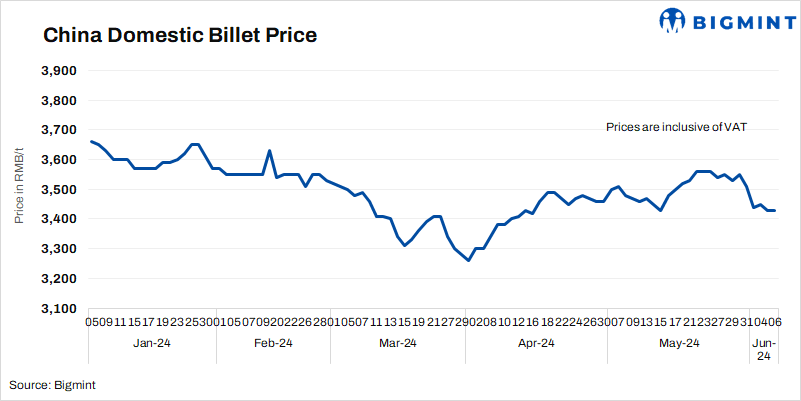The width and height of the screenshot is (801, 401).
Task: Select the Feb-24 month label
Action: pyautogui.click(x=272, y=343)
